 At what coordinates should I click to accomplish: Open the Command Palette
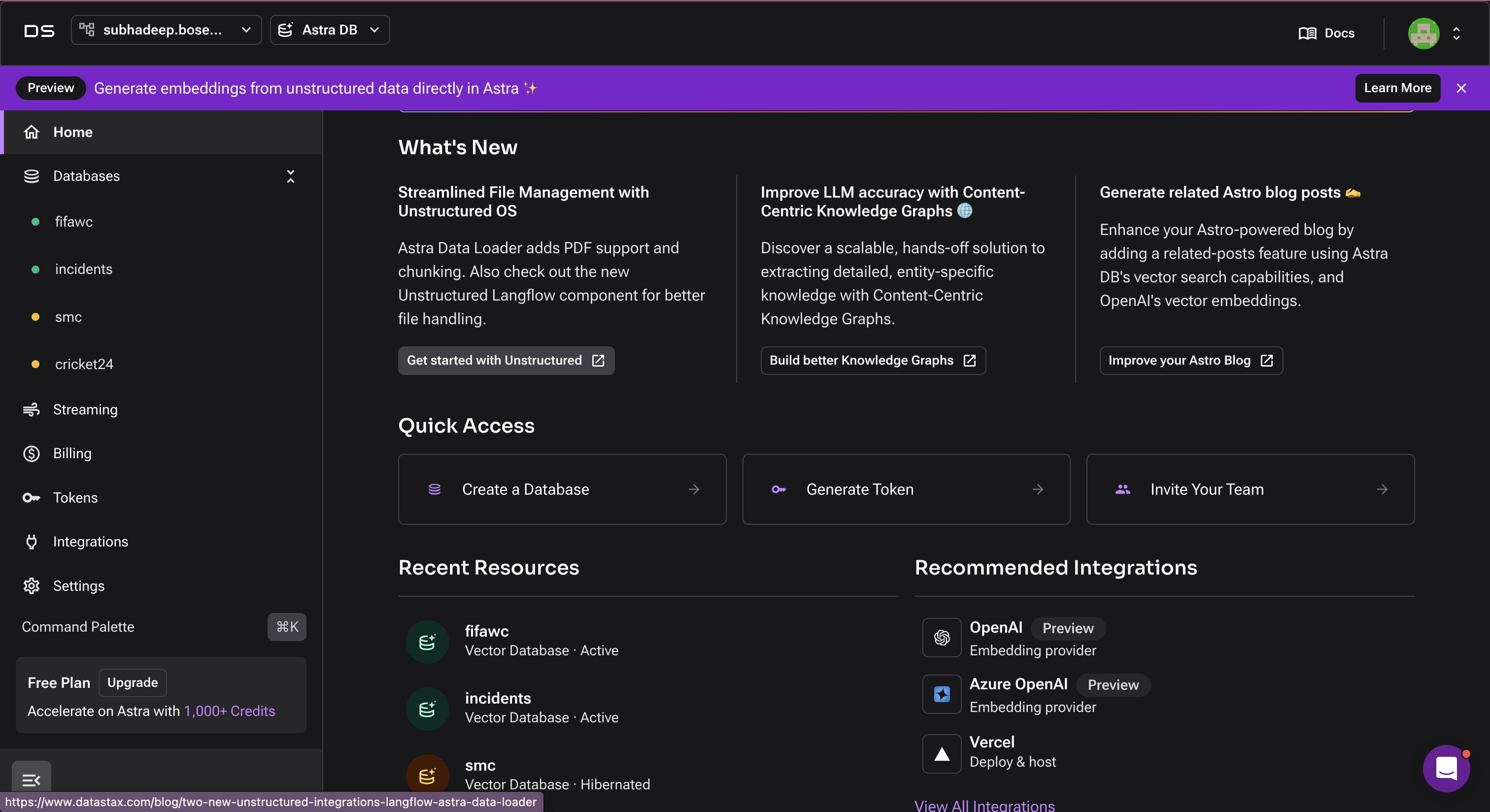78,627
